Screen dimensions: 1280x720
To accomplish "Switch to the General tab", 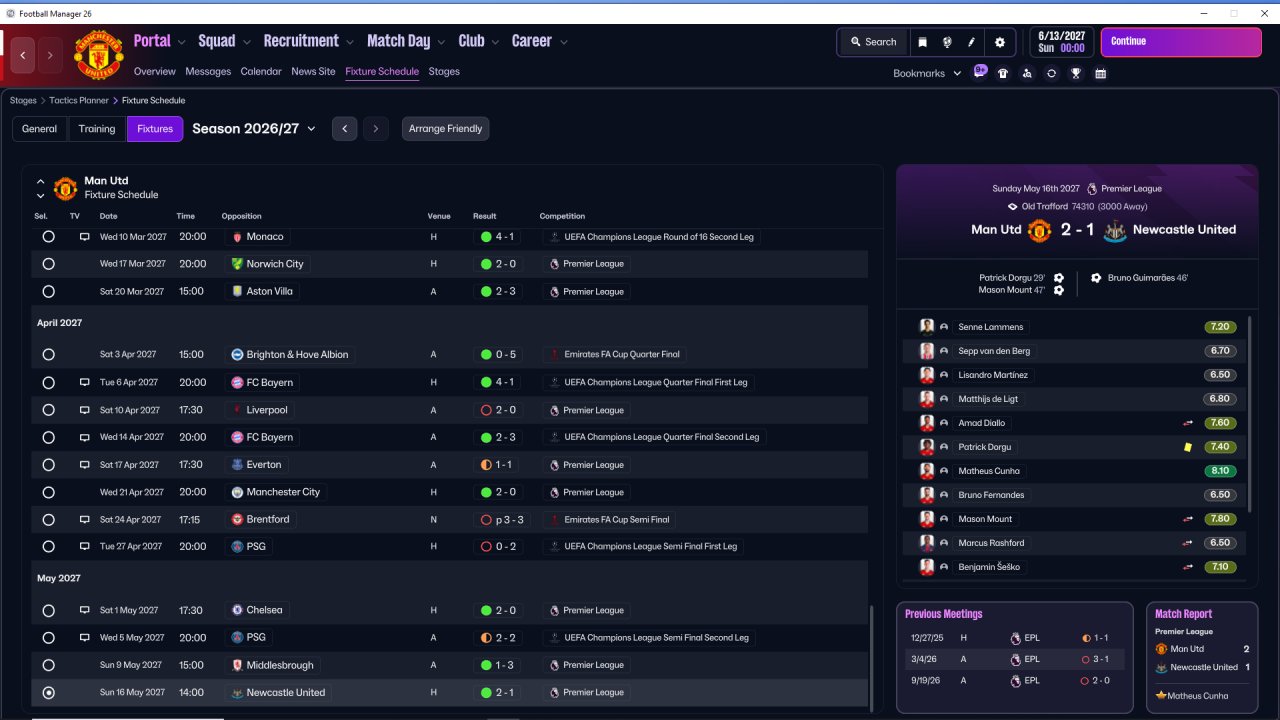I will tap(40, 129).
